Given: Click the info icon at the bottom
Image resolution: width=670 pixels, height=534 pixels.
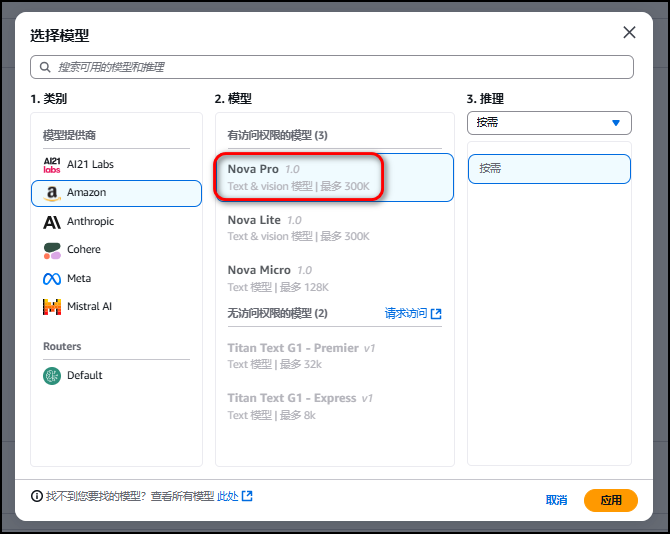Looking at the screenshot, I should point(37,496).
